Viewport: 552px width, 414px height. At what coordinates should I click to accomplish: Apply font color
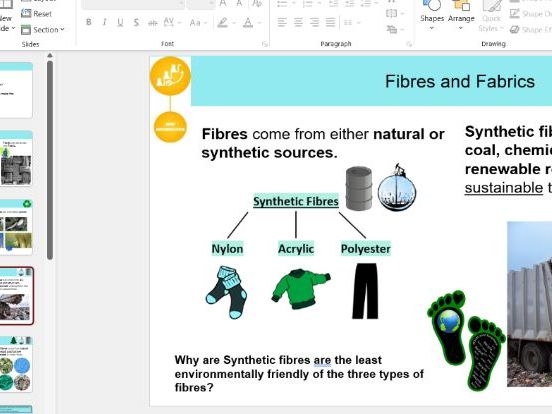pos(248,23)
